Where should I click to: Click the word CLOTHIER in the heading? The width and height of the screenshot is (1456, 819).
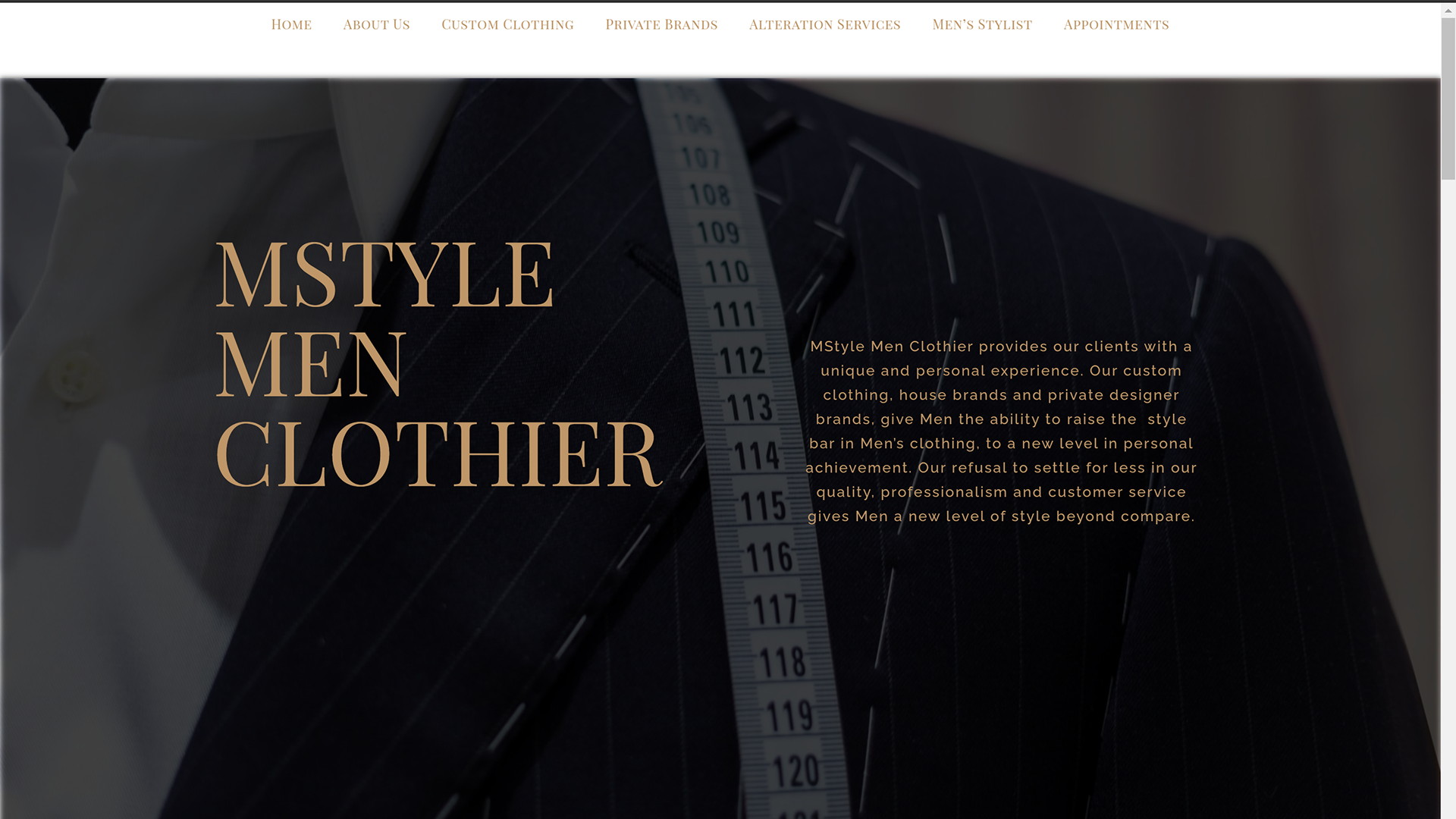point(439,453)
